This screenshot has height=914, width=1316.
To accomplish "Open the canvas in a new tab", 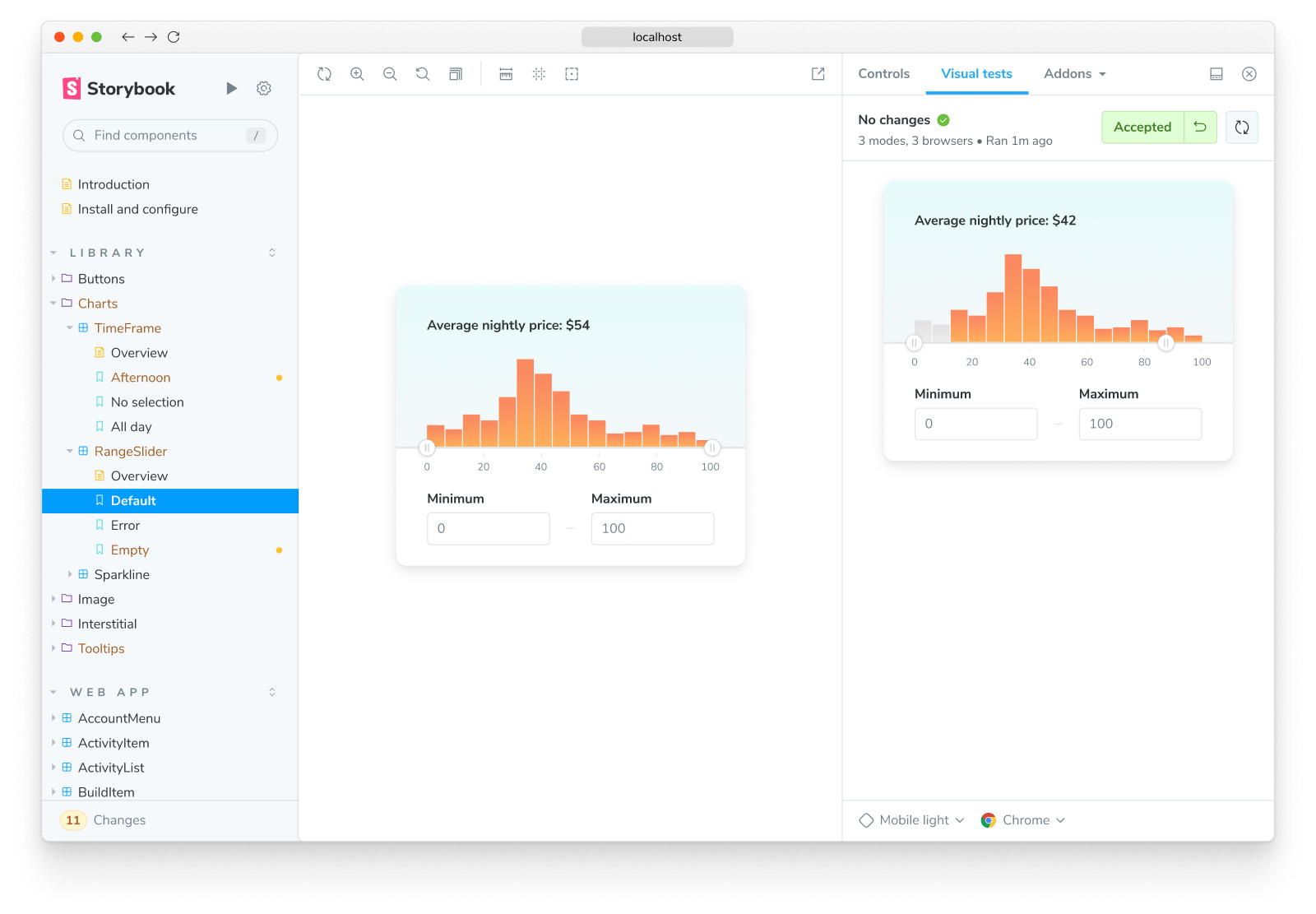I will [817, 74].
